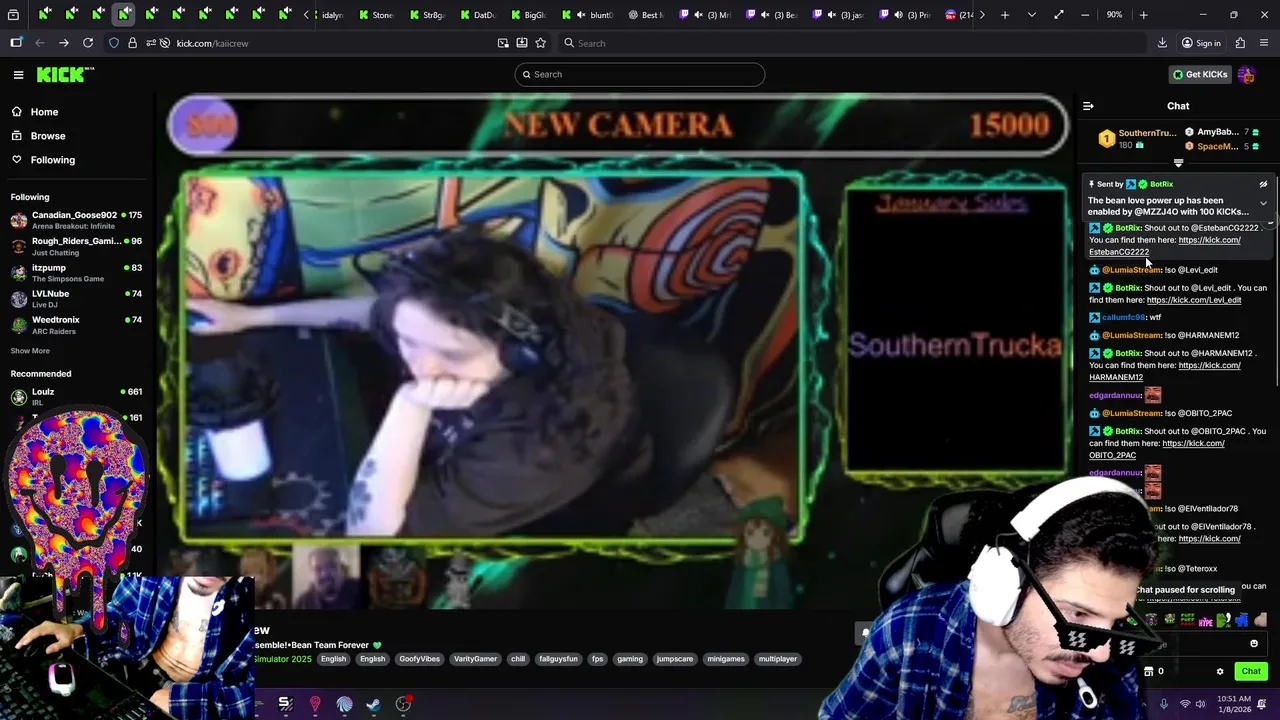The height and width of the screenshot is (720, 1280).
Task: Reload the page
Action: pos(88,43)
